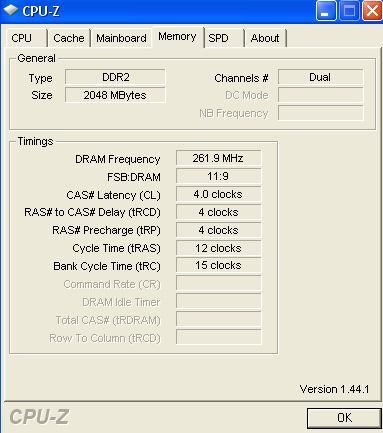This screenshot has width=383, height=433.
Task: Click the OK button
Action: point(344,418)
